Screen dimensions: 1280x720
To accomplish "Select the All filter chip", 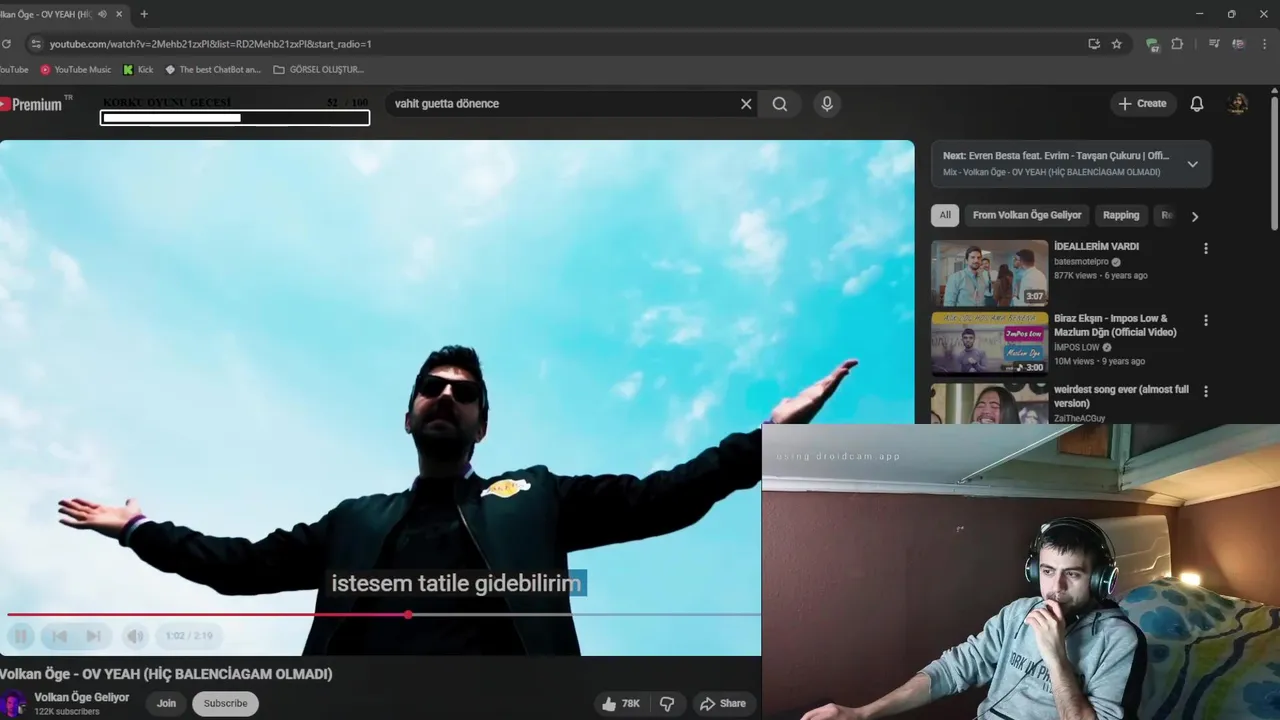I will (x=945, y=215).
